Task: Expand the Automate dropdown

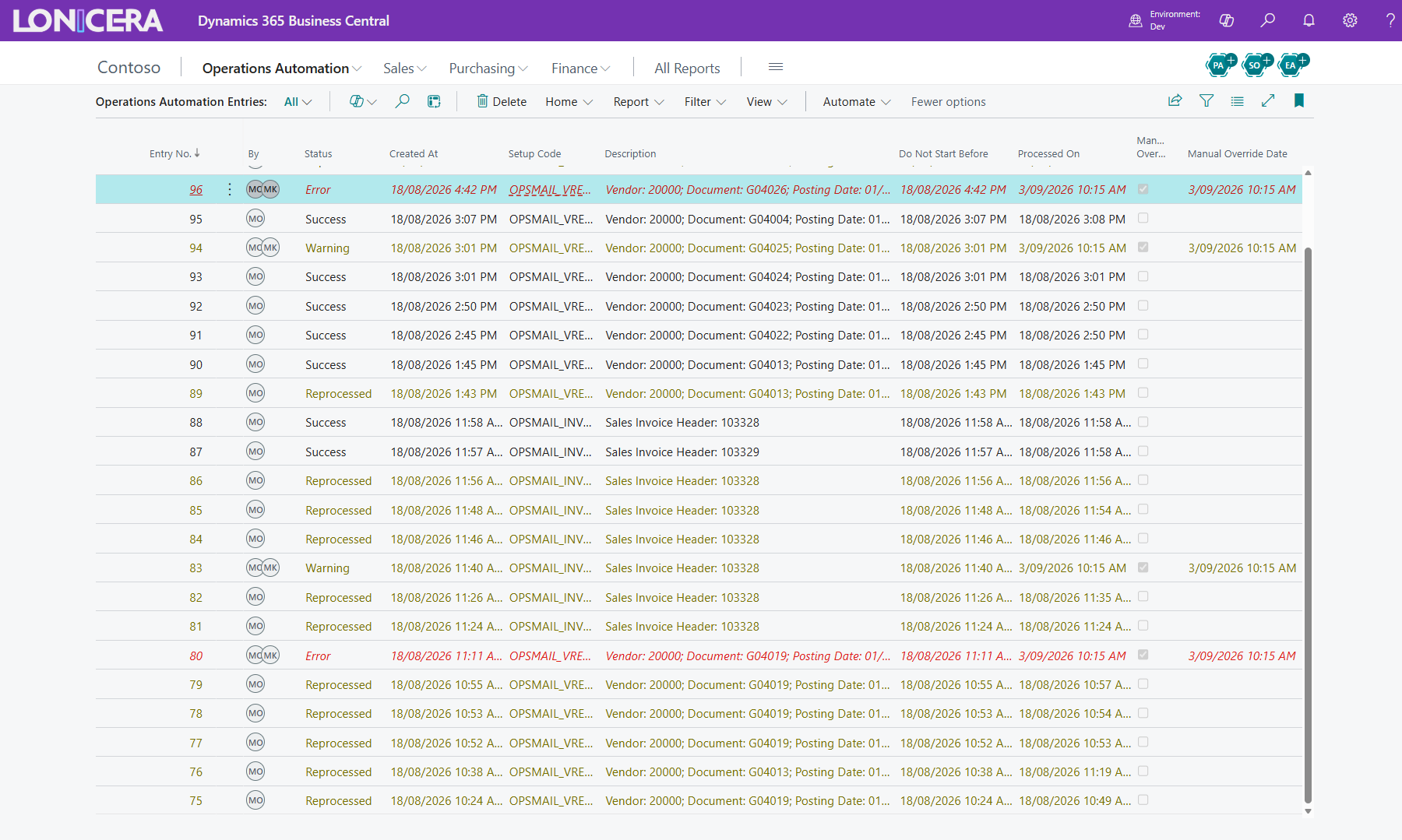Action: tap(857, 102)
